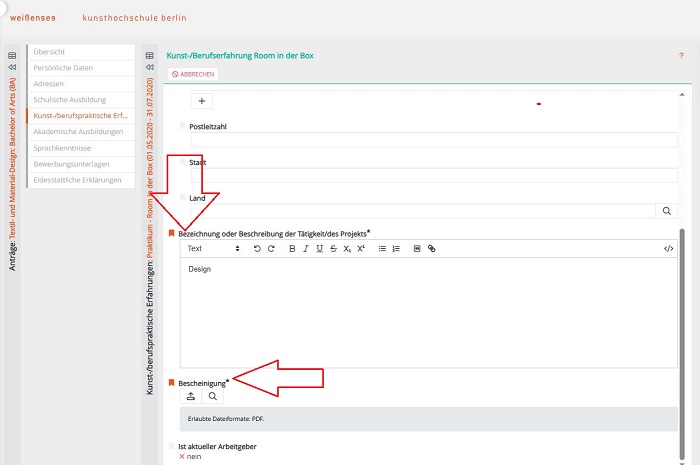Collapse the Kunst-/berufspraktische Erfahrungen panel

pyautogui.click(x=150, y=68)
